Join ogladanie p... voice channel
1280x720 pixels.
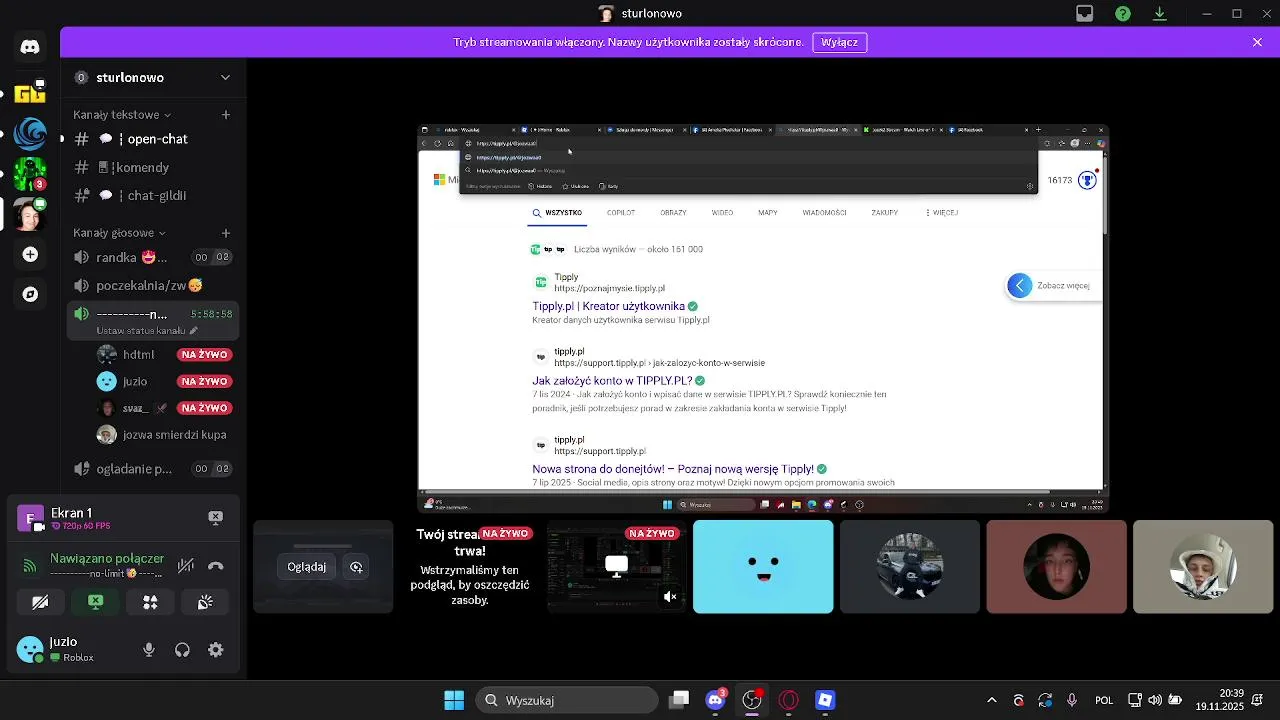[x=153, y=469]
